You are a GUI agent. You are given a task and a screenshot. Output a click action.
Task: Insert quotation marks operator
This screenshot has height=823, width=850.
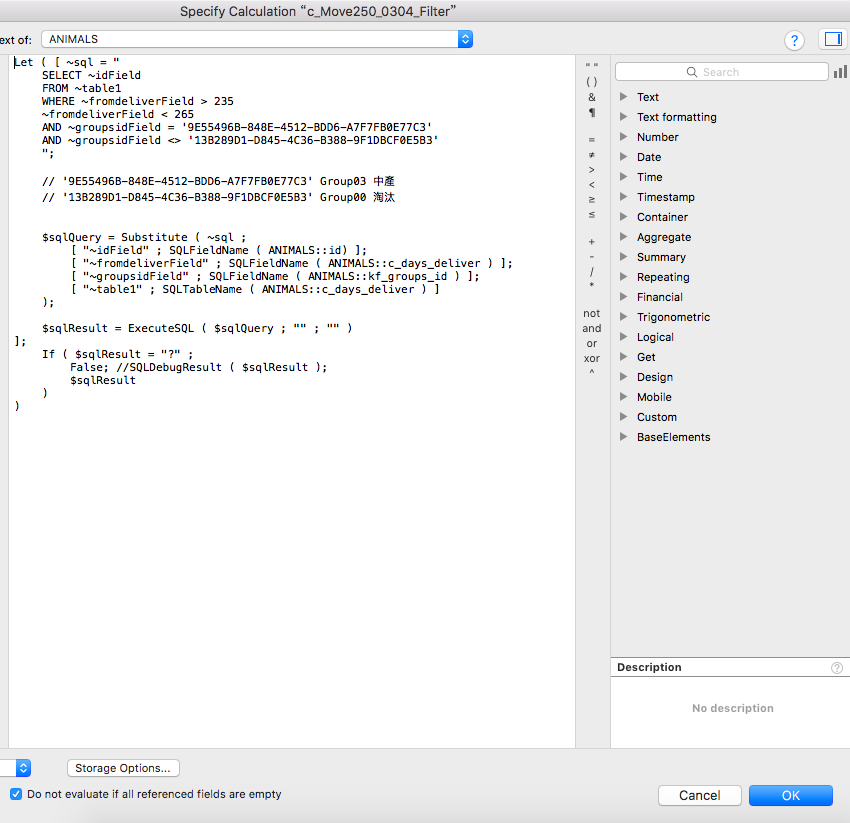(x=591, y=66)
